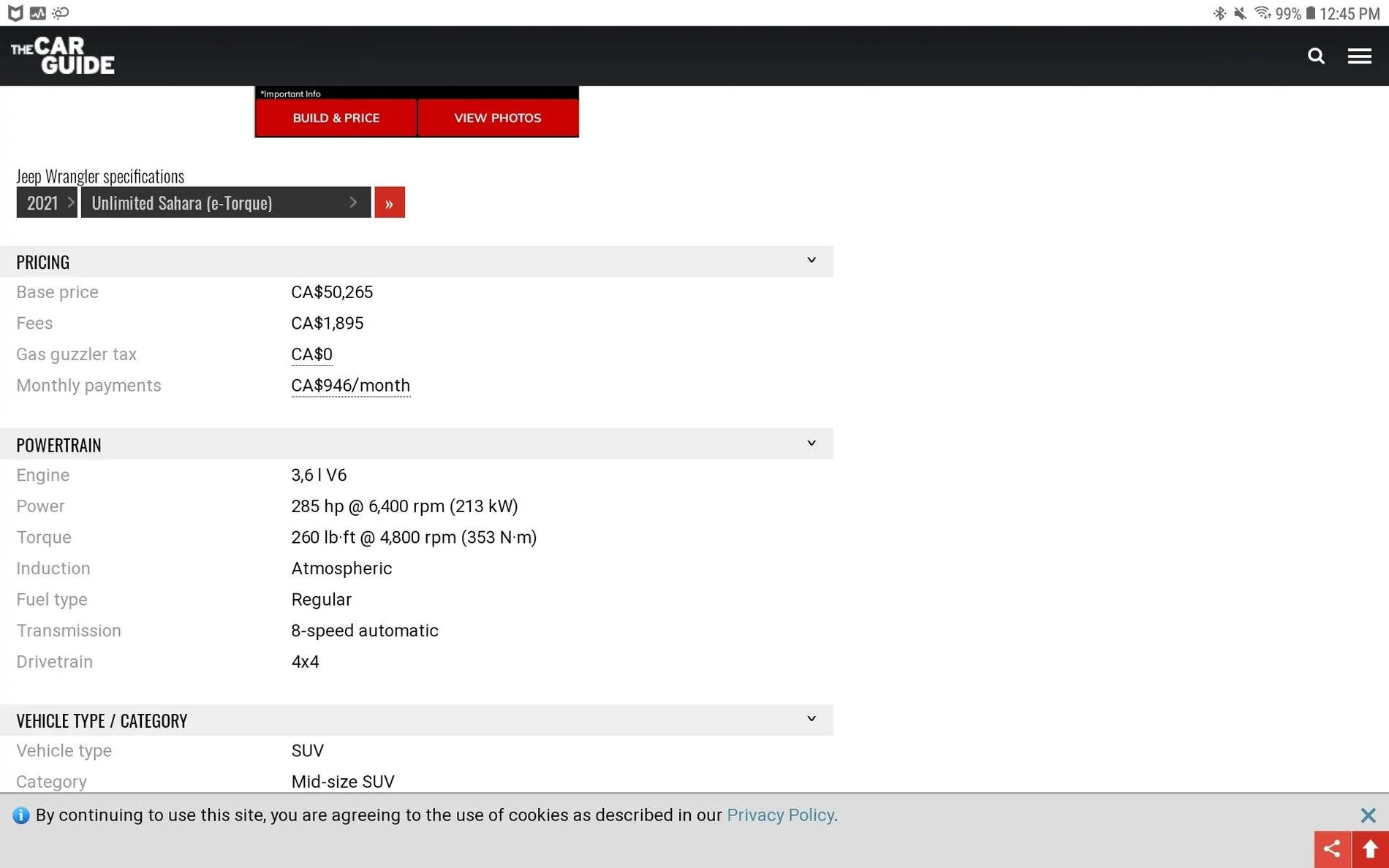This screenshot has width=1389, height=868.
Task: Click the Engine row label
Action: (42, 475)
